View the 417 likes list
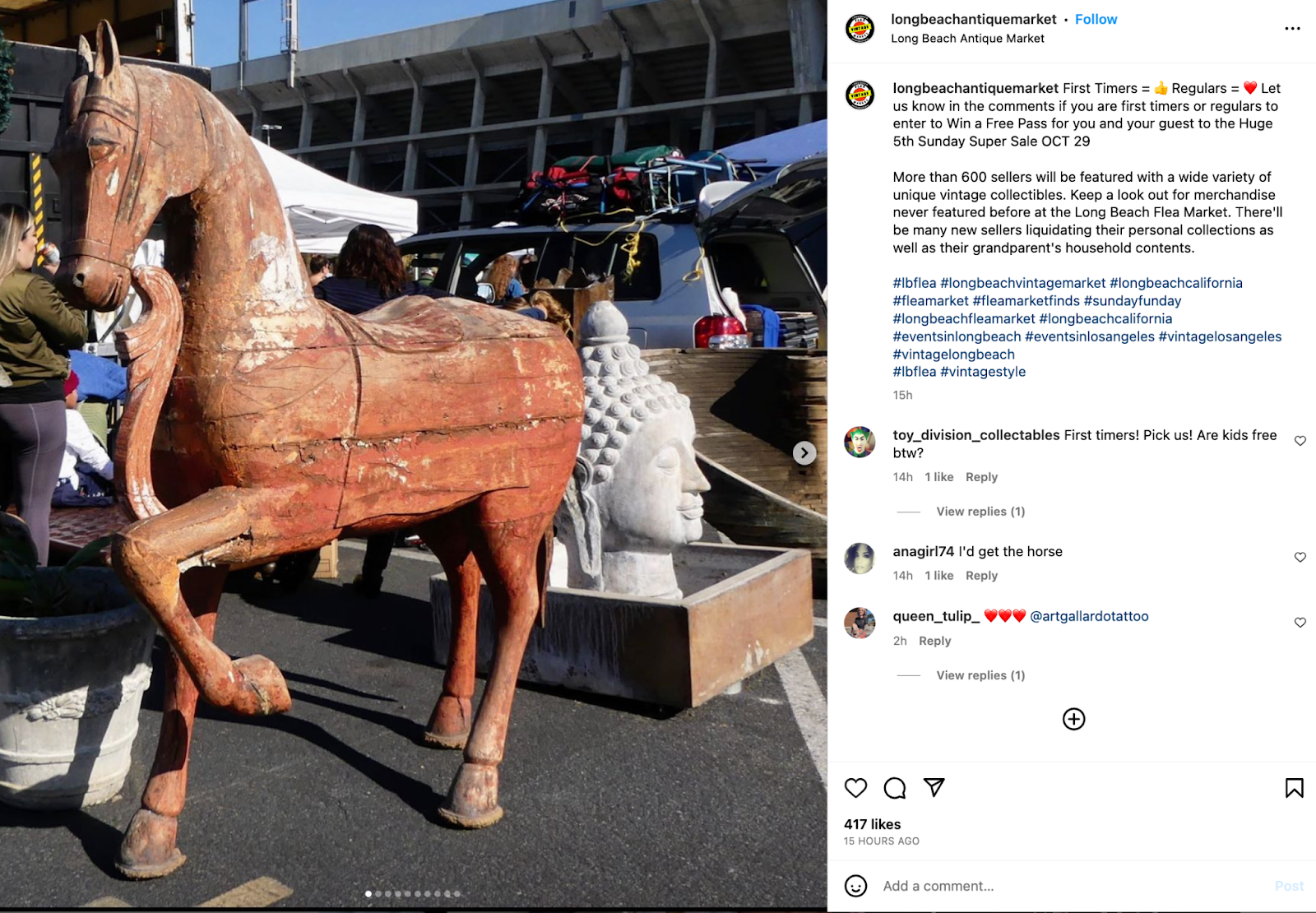 [872, 824]
